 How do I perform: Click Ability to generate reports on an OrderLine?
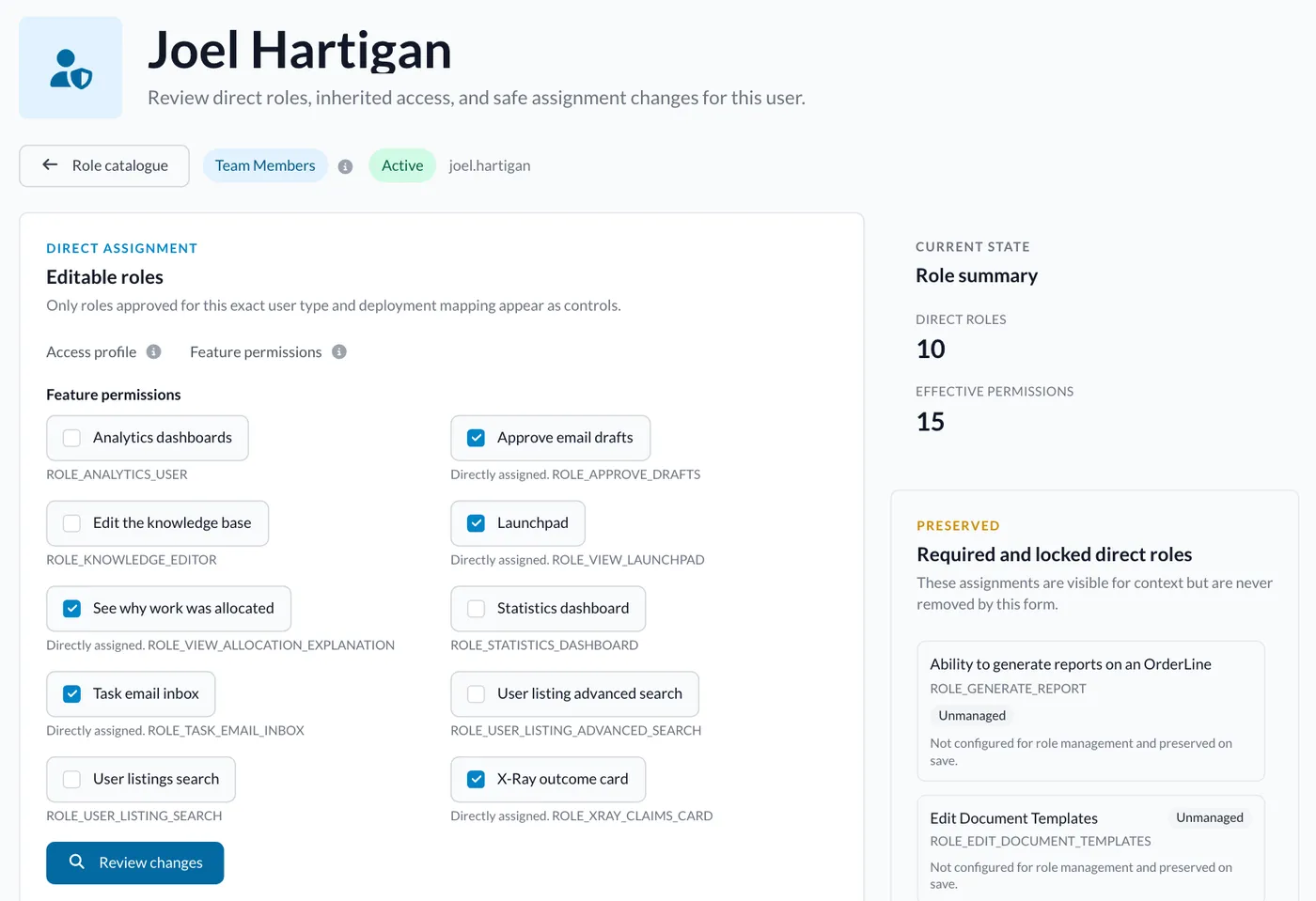tap(1071, 664)
